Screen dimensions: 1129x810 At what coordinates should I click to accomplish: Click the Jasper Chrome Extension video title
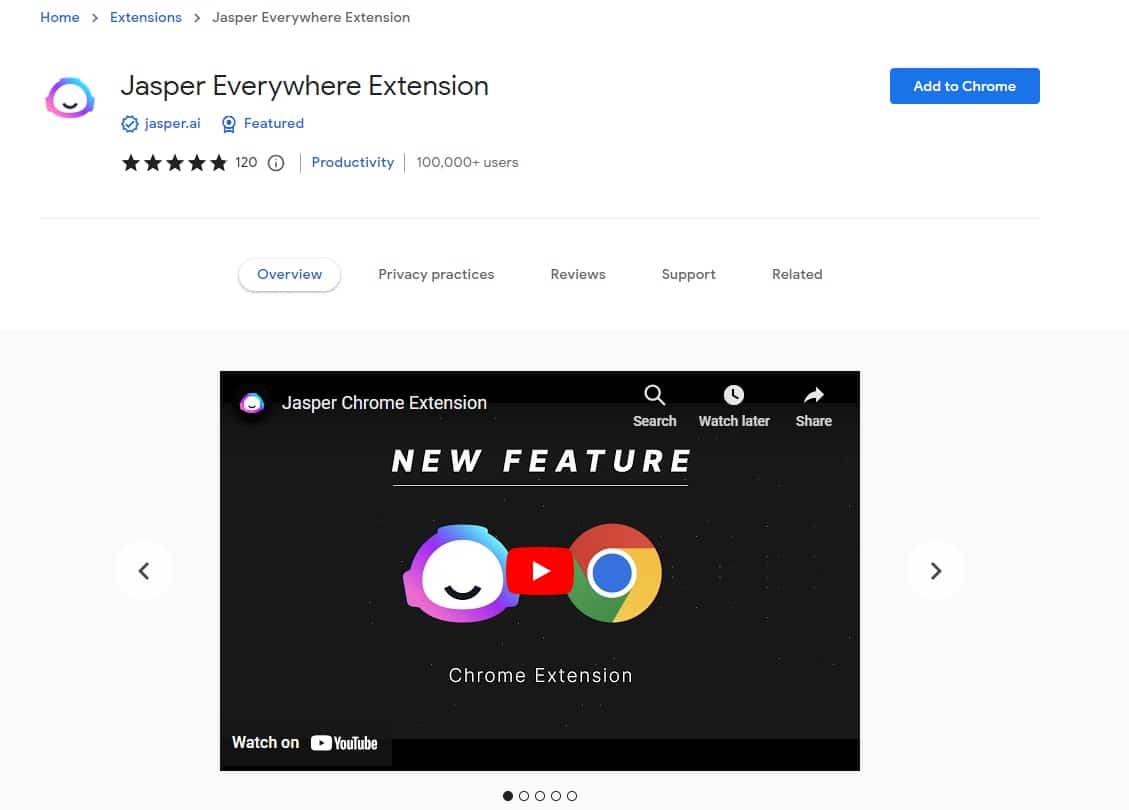(x=384, y=403)
